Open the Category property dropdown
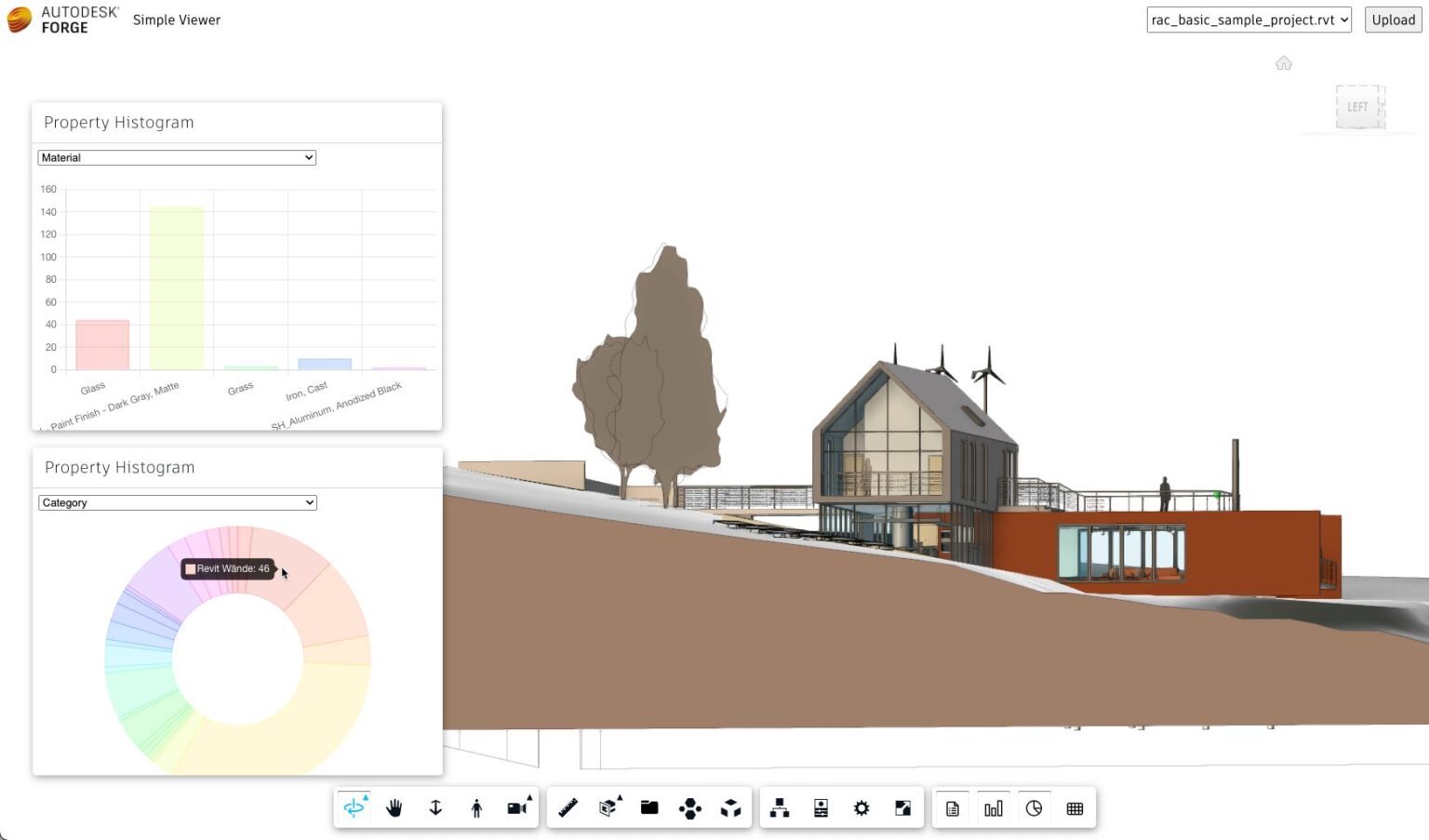 [176, 502]
